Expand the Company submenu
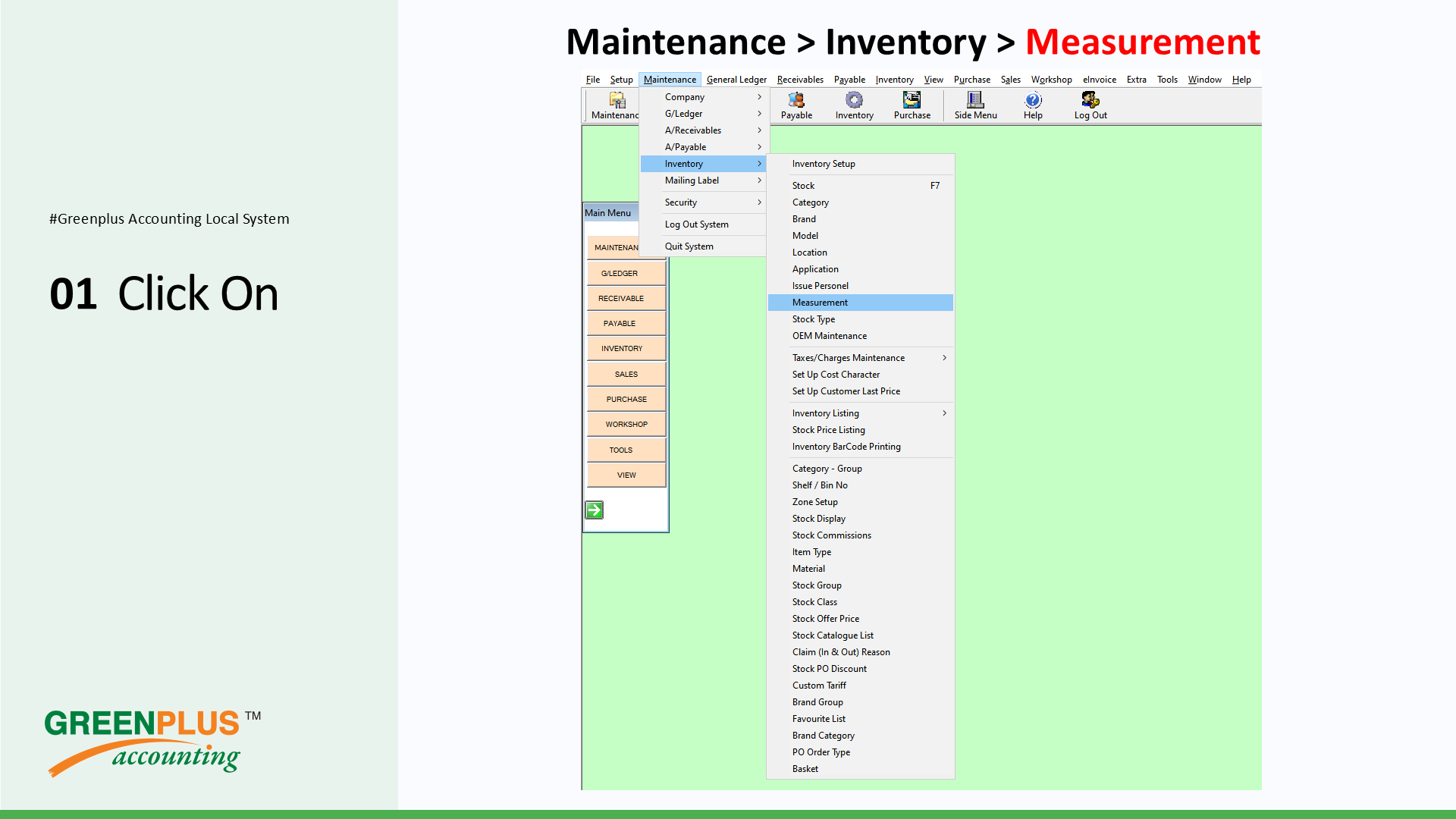Viewport: 1456px width, 819px height. pyautogui.click(x=704, y=97)
